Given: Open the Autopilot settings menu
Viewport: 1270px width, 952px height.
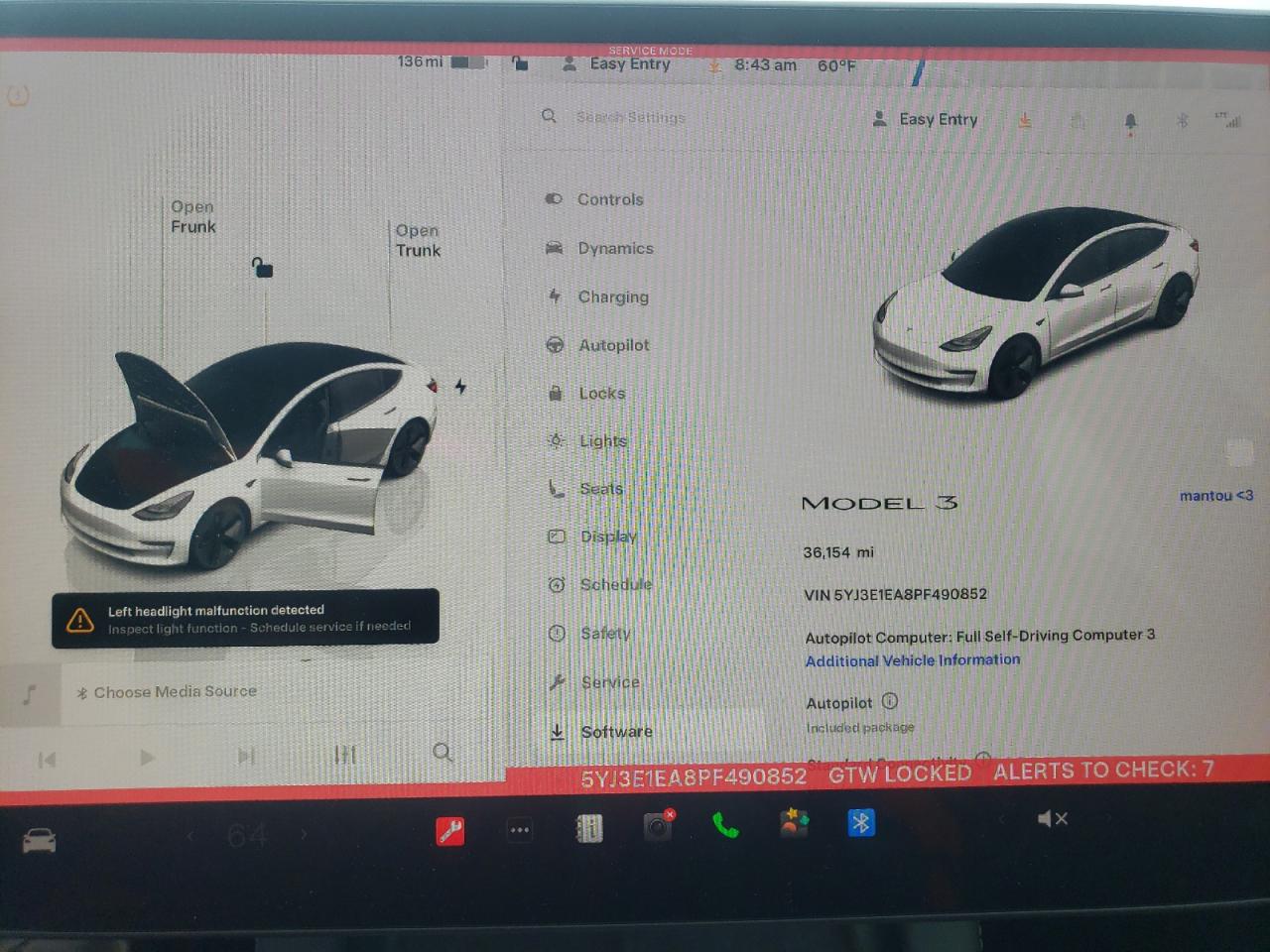Looking at the screenshot, I should pos(597,345).
